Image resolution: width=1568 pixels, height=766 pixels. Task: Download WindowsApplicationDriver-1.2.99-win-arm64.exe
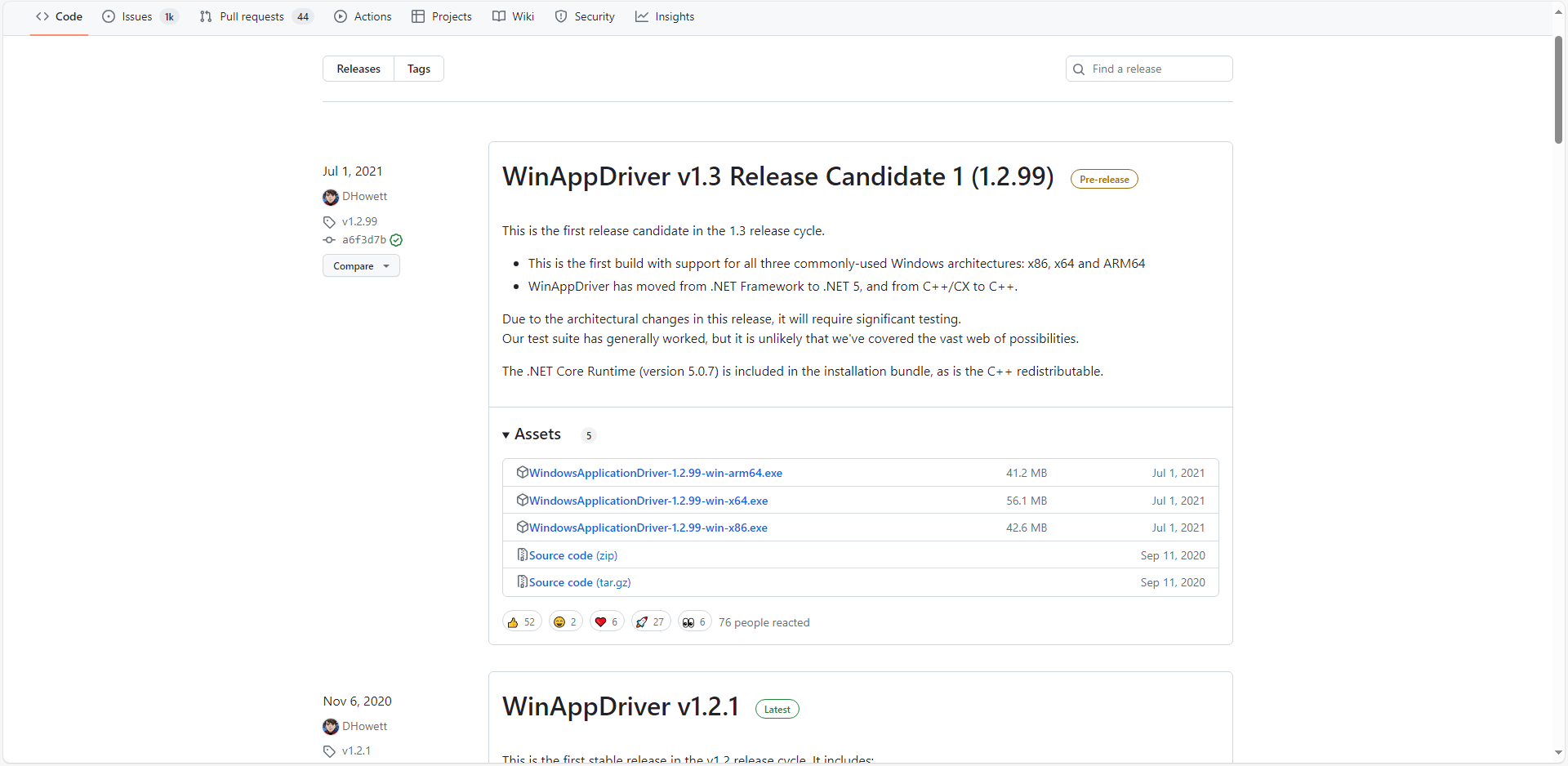point(656,473)
